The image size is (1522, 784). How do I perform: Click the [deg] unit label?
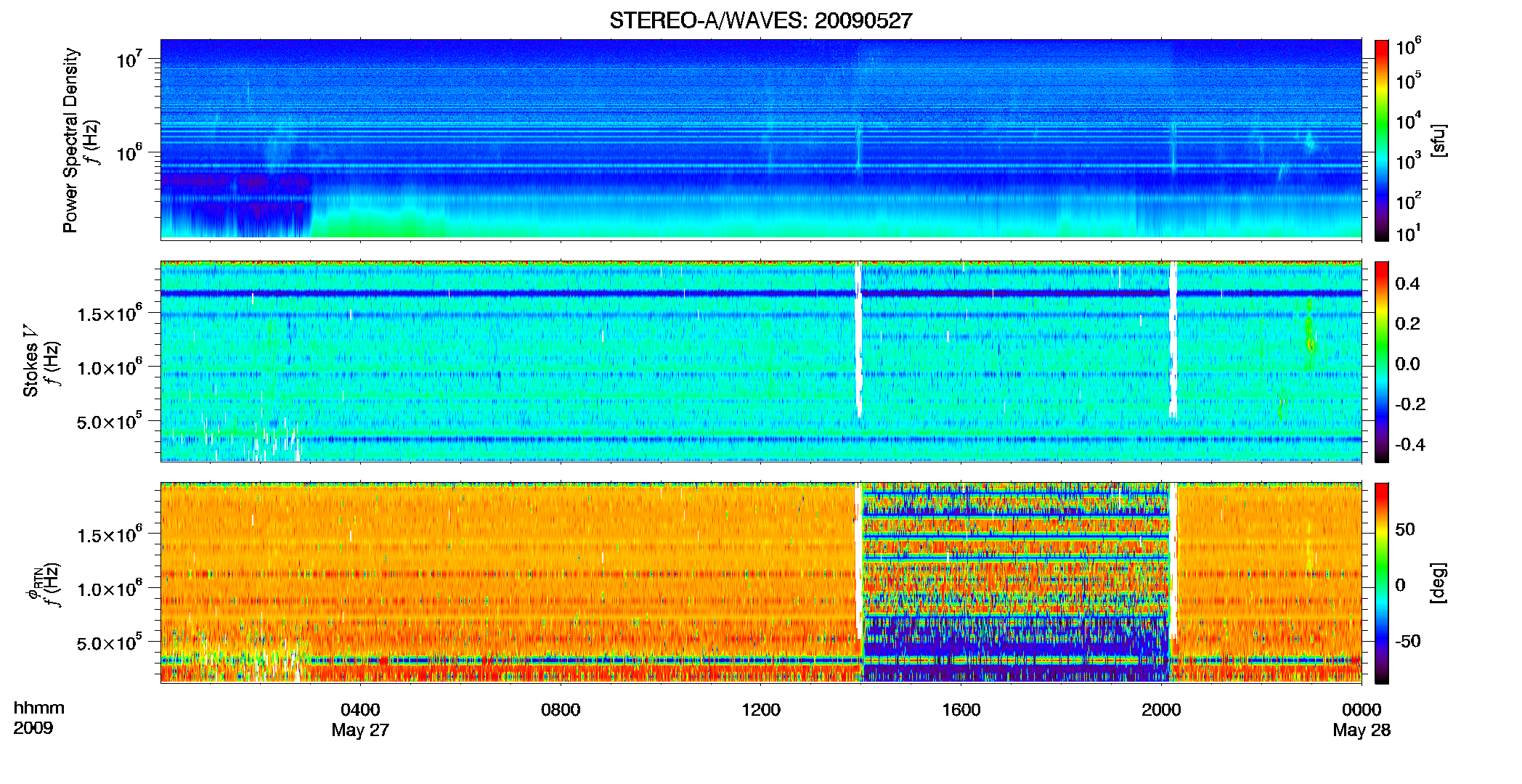(x=1438, y=583)
